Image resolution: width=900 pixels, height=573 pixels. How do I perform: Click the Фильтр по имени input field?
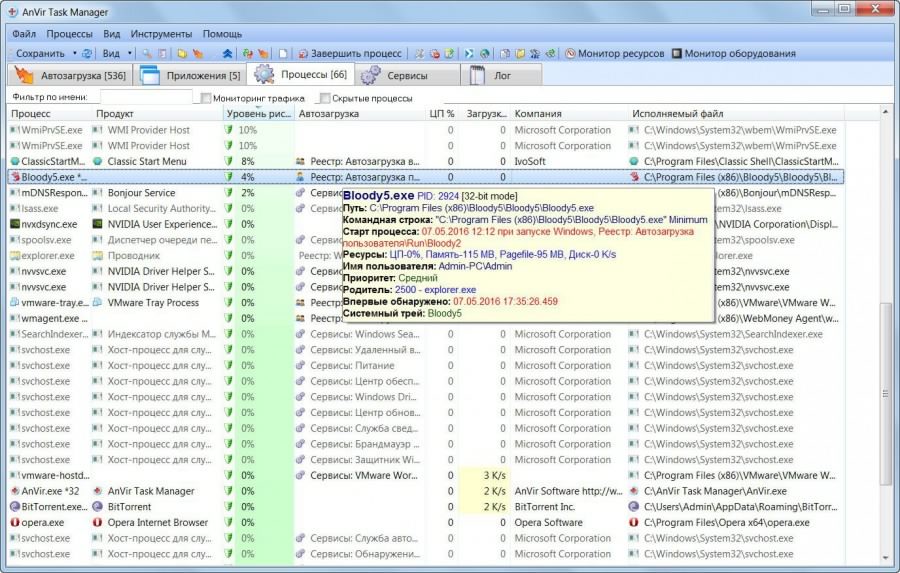click(x=145, y=97)
